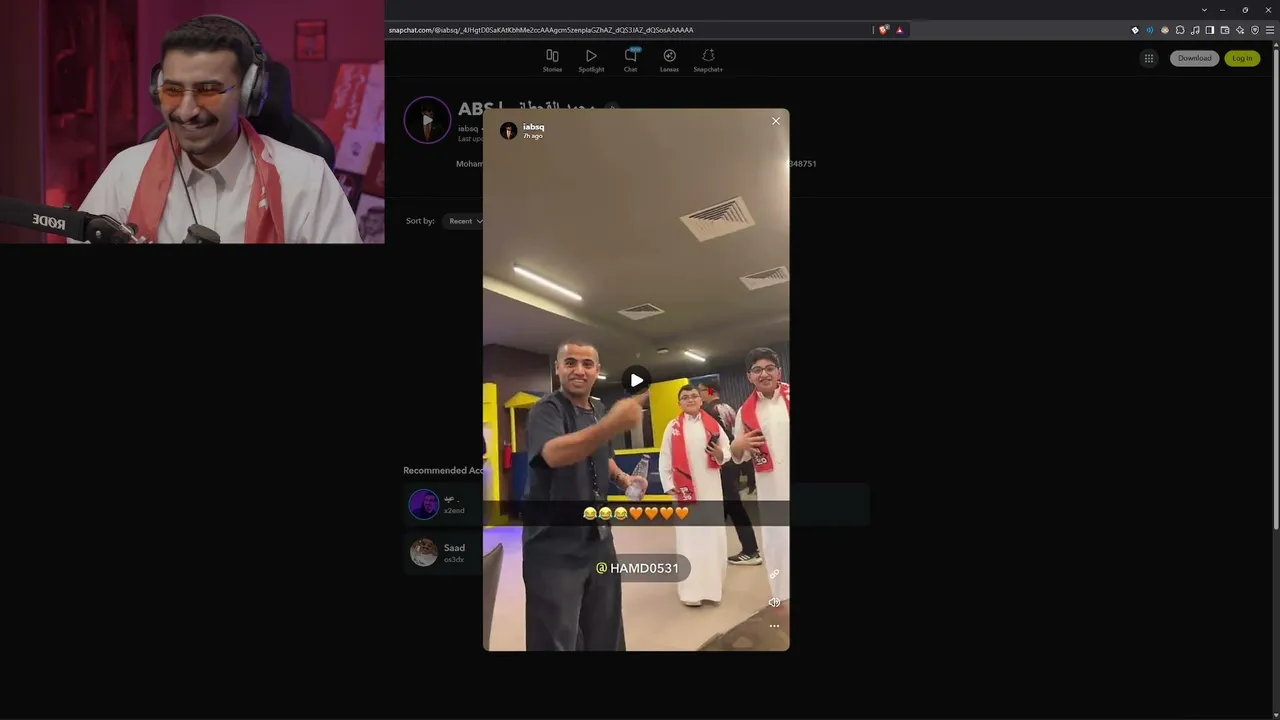Click the Download button
Viewport: 1280px width, 720px height.
coord(1194,58)
